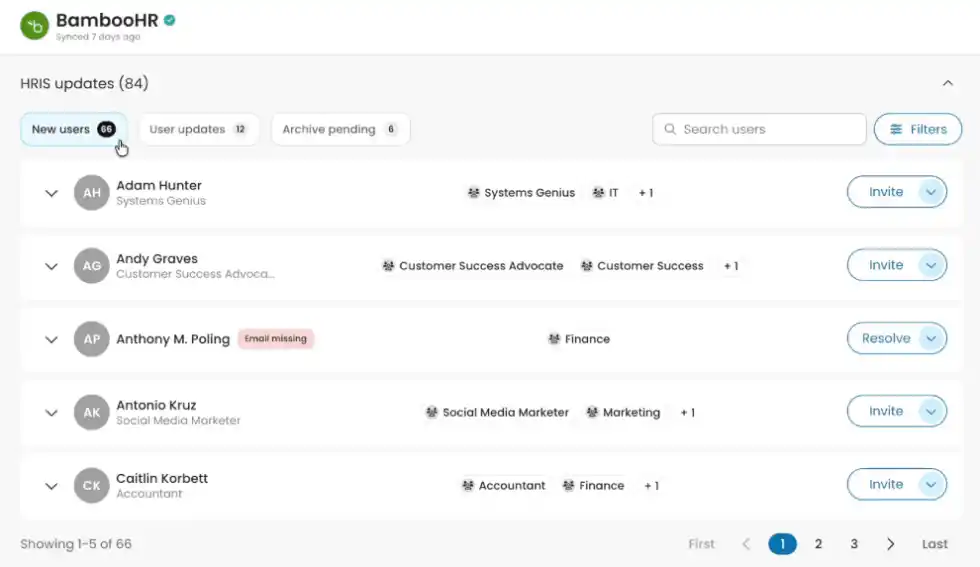Screen dimensions: 980x567
Task: Click the BambooHR green logo icon
Action: pyautogui.click(x=34, y=26)
